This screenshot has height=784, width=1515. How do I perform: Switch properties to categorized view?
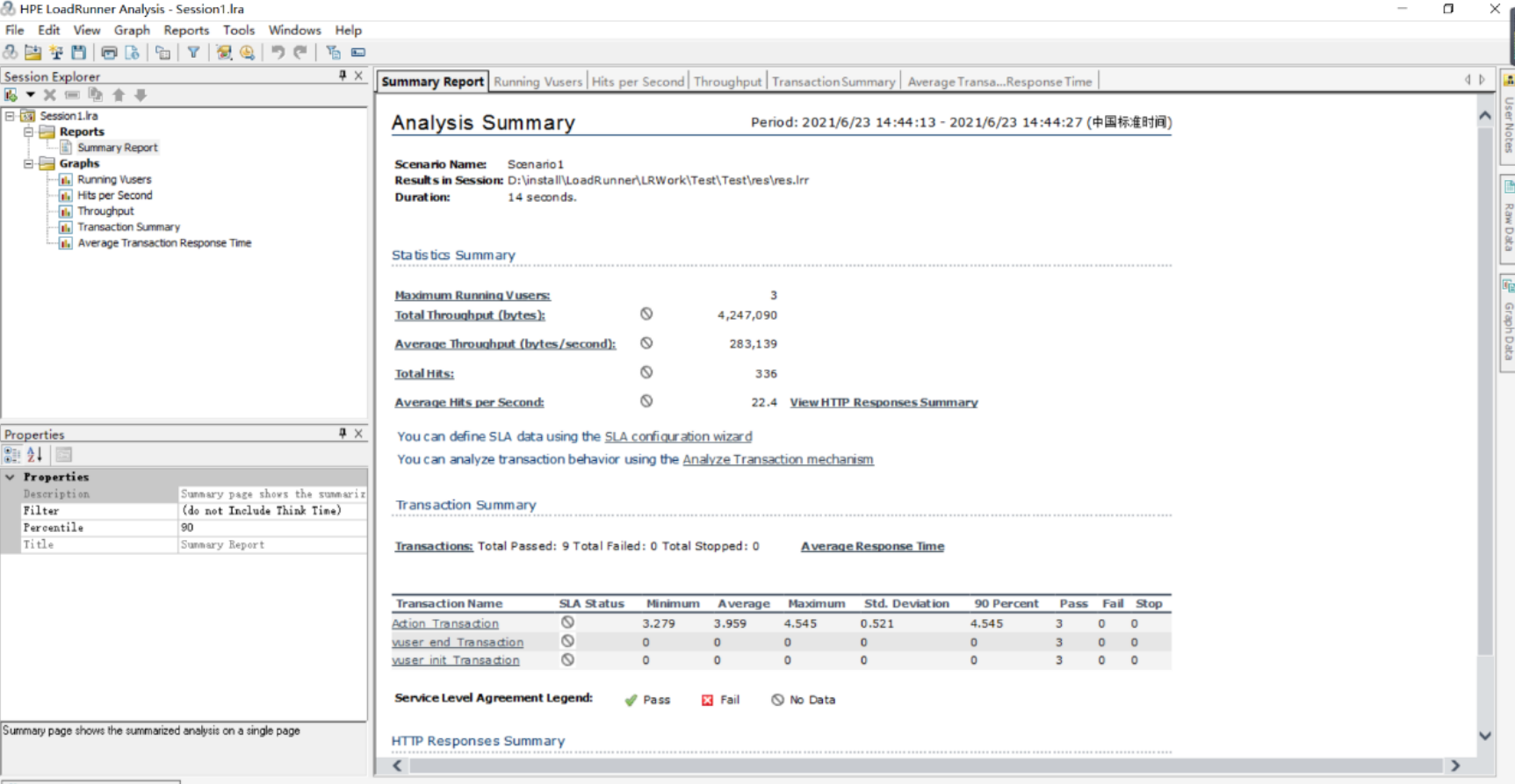(11, 455)
